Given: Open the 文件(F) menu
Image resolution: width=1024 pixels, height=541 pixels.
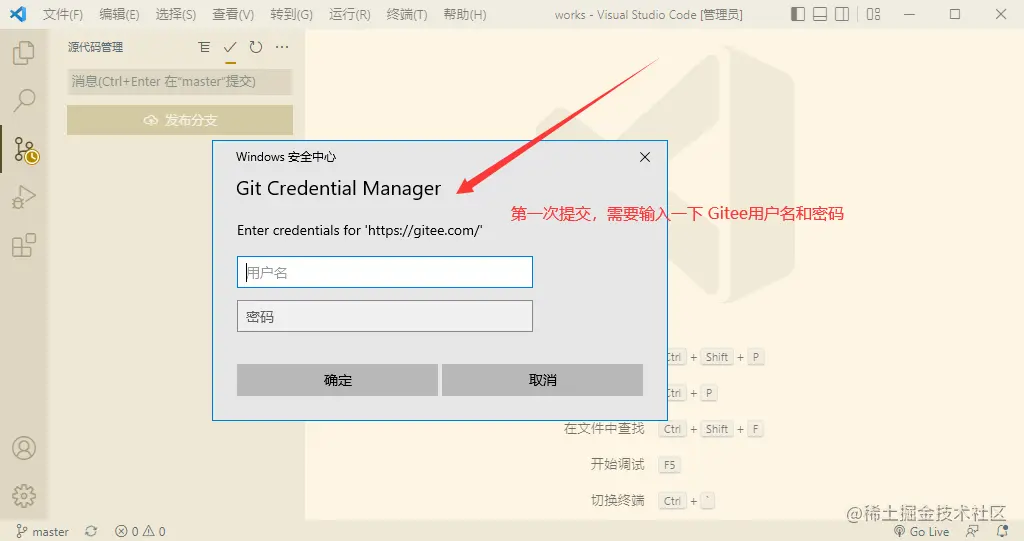Looking at the screenshot, I should [63, 14].
